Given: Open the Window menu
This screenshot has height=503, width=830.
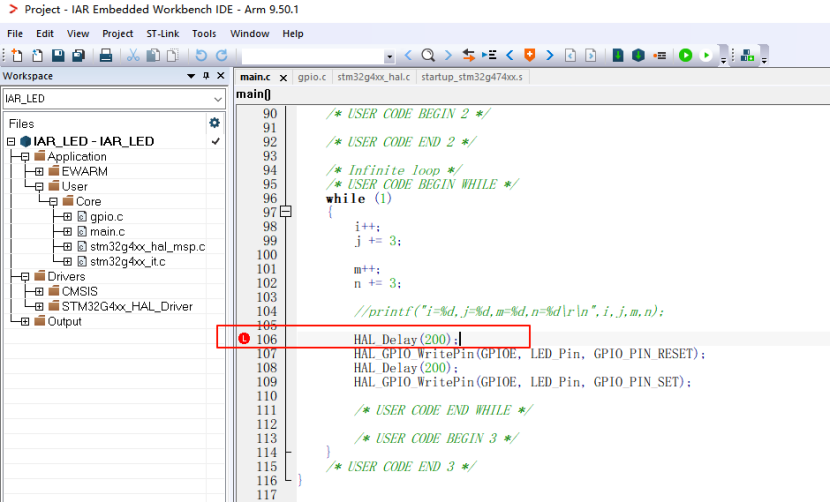Looking at the screenshot, I should pyautogui.click(x=249, y=33).
